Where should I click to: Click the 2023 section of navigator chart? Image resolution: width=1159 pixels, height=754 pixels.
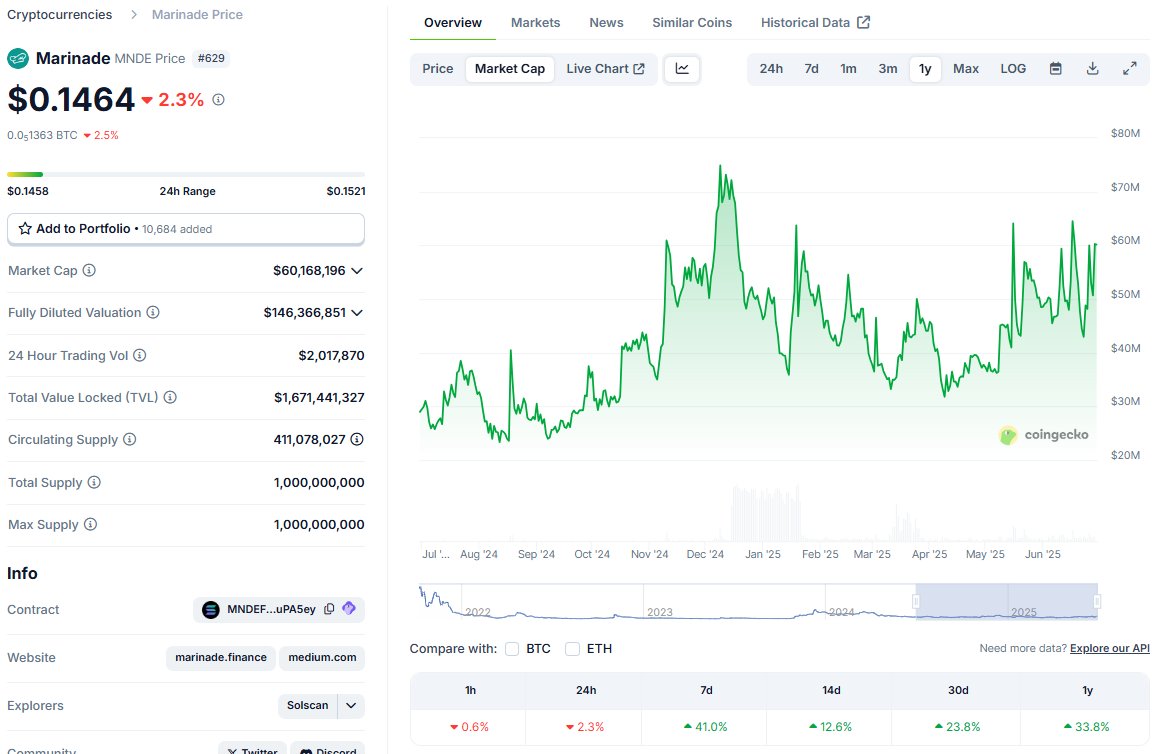[x=734, y=602]
